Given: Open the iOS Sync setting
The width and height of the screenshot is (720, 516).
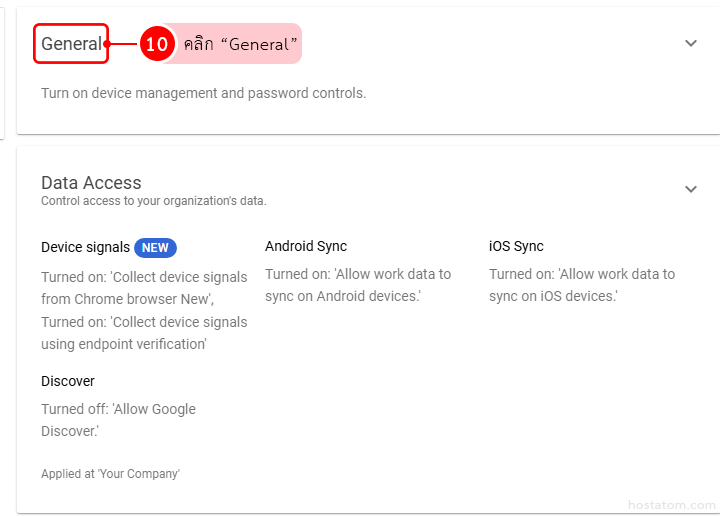Looking at the screenshot, I should [x=516, y=246].
